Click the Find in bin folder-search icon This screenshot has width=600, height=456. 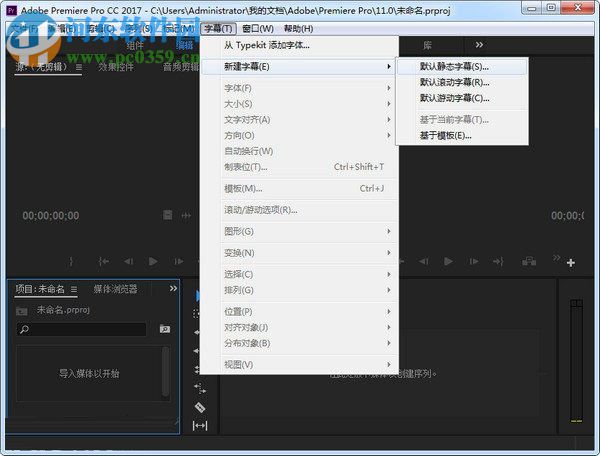coord(165,329)
